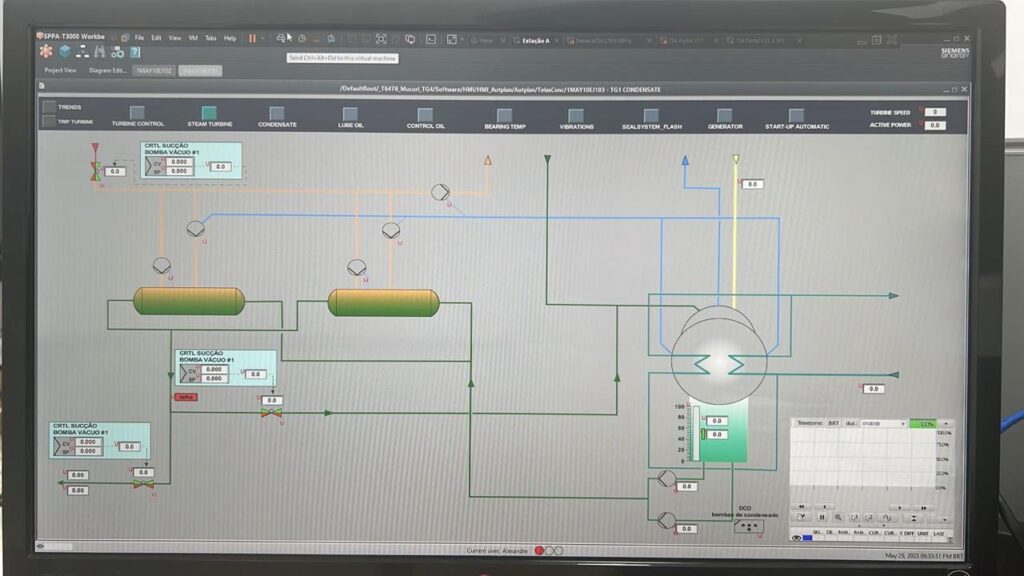Open the SEALSYSTEM_FLASH screen button

(651, 116)
